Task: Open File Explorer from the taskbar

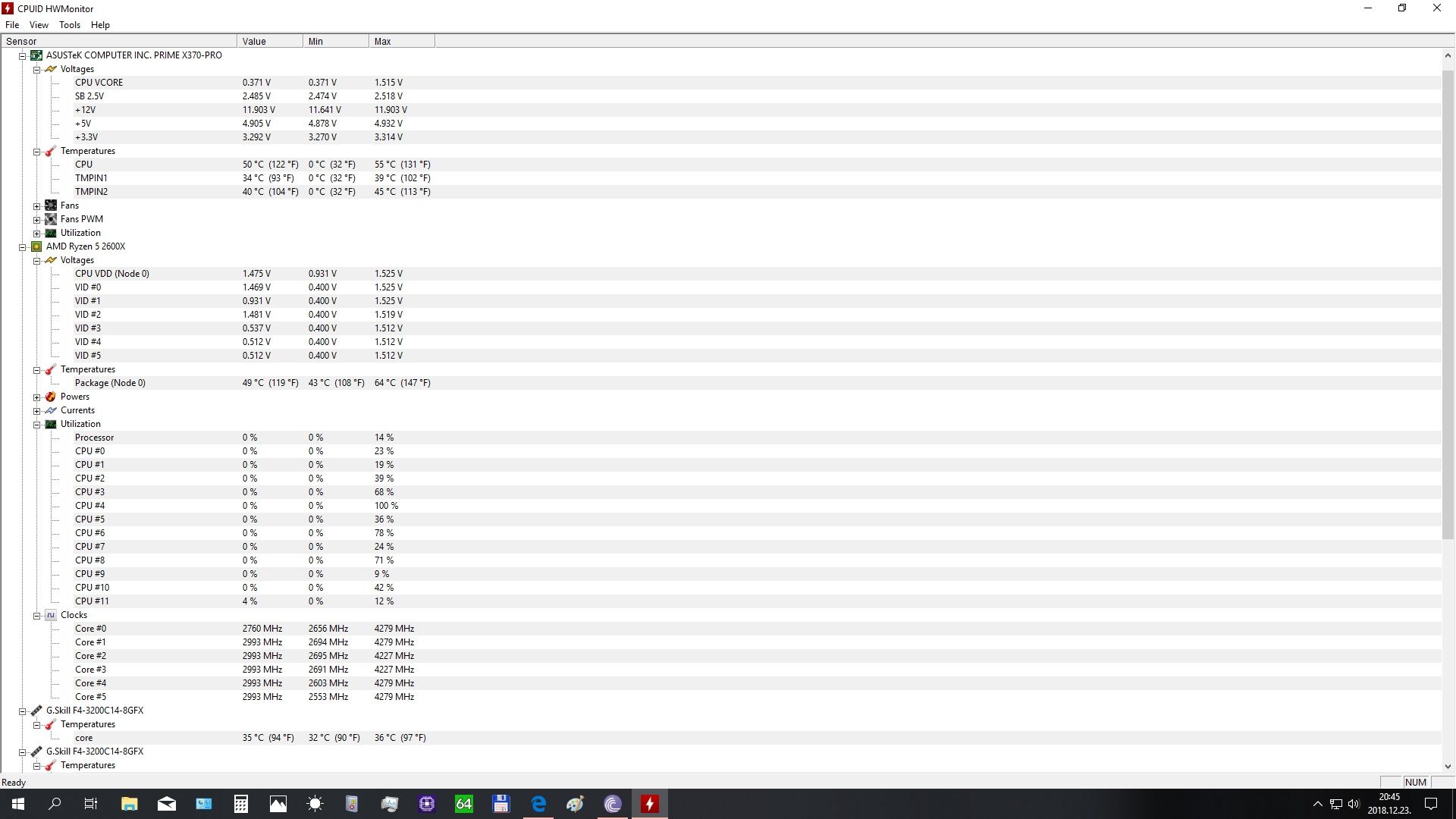Action: click(x=130, y=804)
